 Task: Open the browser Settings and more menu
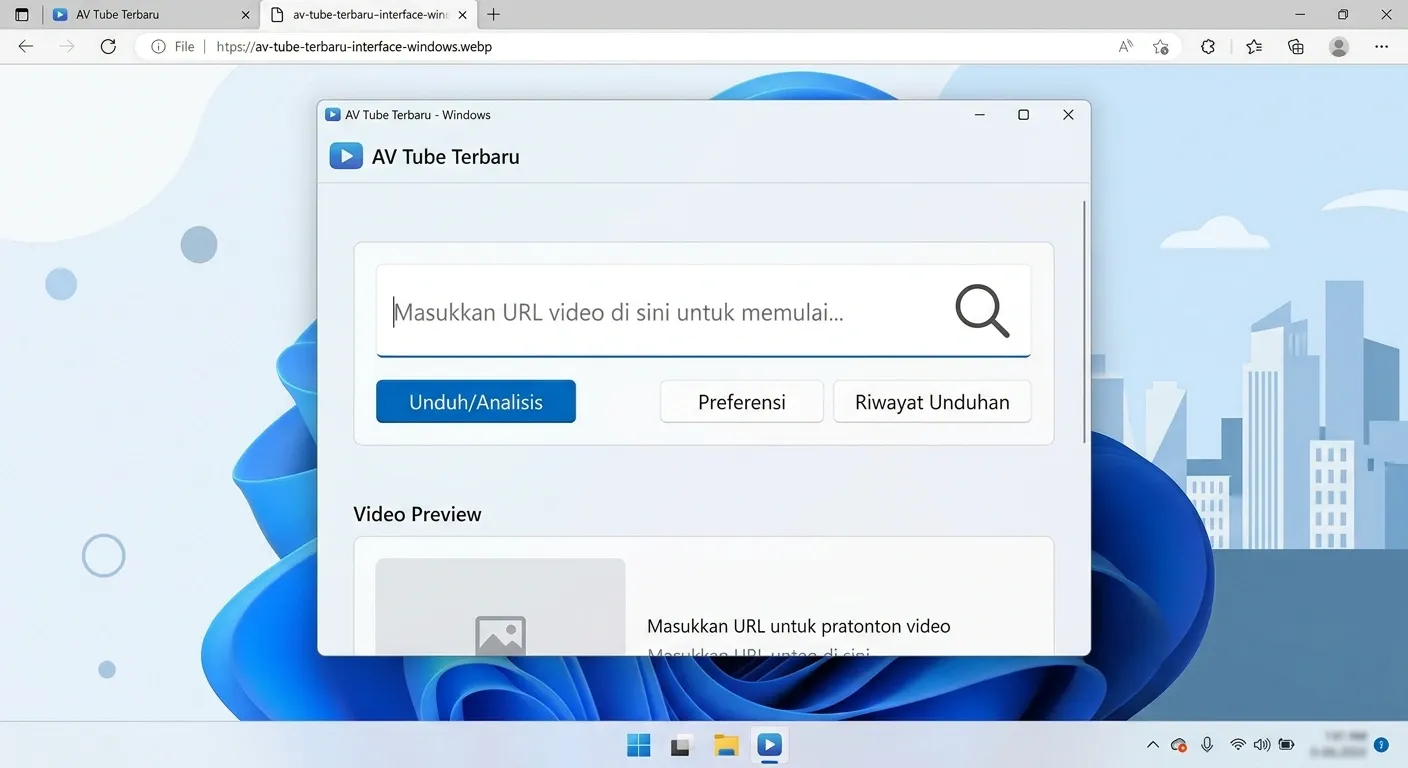click(1381, 46)
